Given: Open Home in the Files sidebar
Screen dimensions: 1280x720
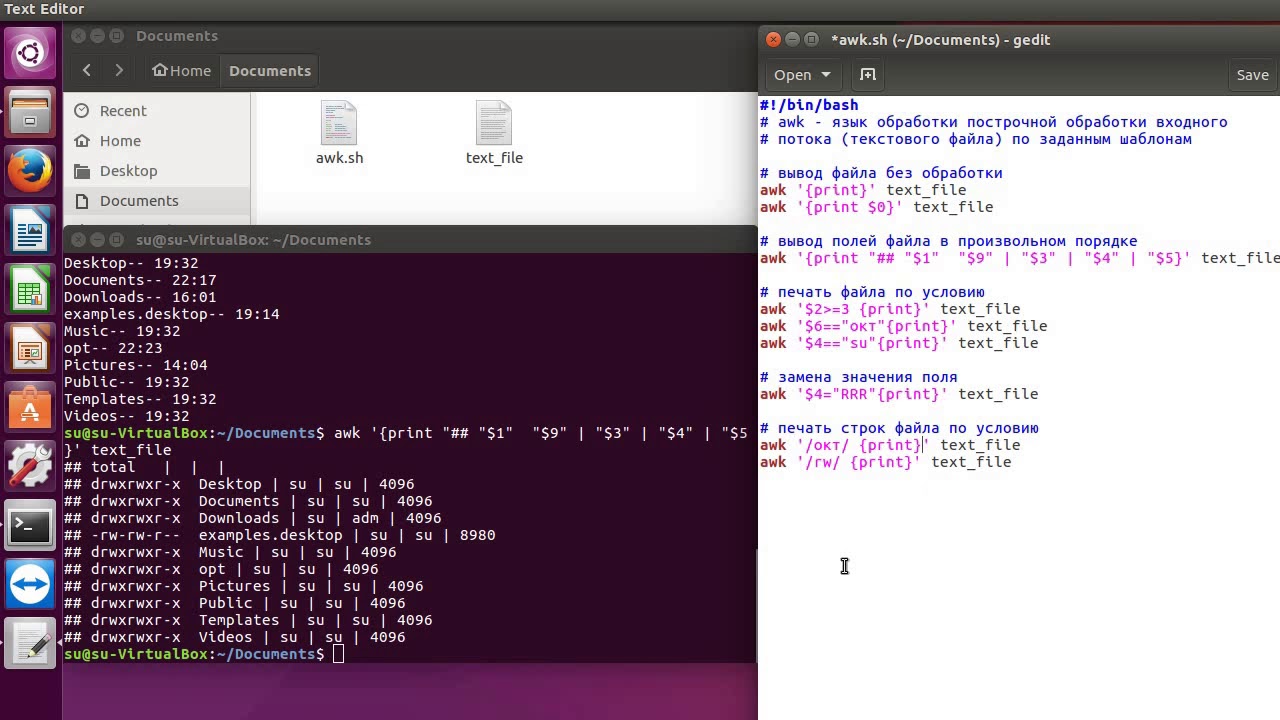Looking at the screenshot, I should pos(120,141).
